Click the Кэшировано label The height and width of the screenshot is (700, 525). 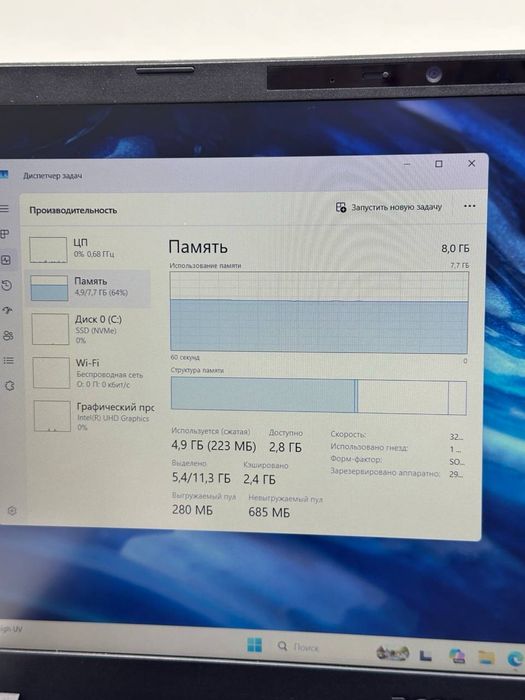(x=266, y=465)
